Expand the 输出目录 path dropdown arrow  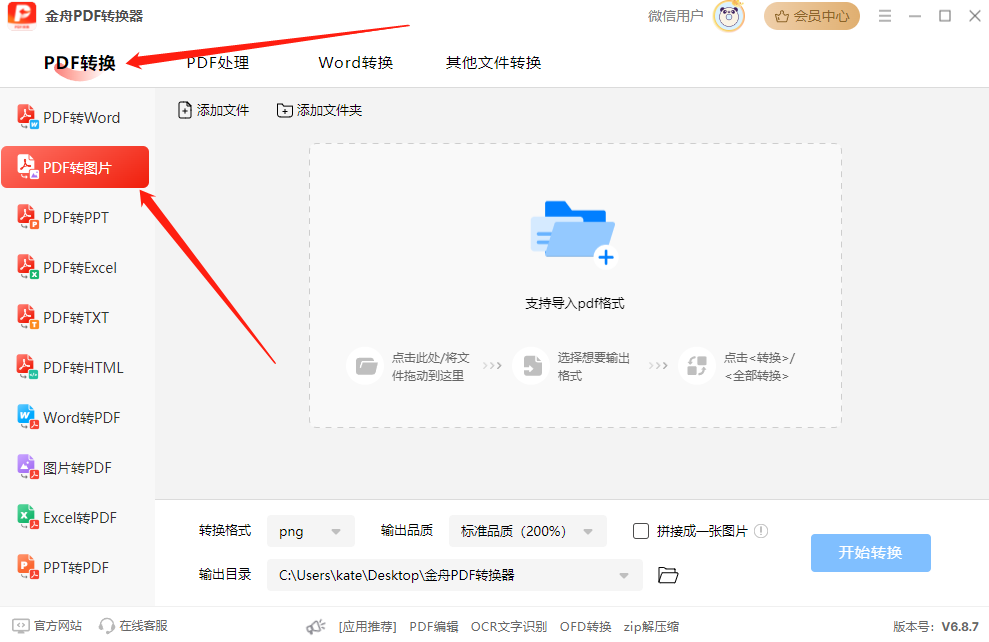pos(624,575)
